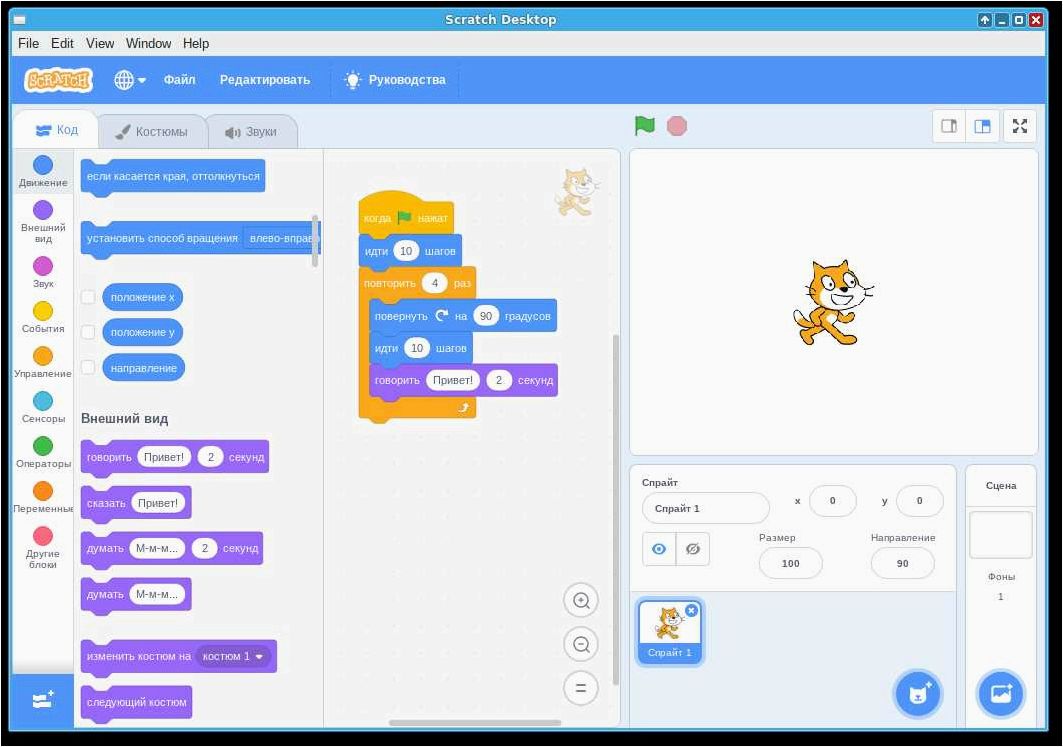The height and width of the screenshot is (747, 1063).
Task: Open the add extension button
Action: [x=43, y=700]
